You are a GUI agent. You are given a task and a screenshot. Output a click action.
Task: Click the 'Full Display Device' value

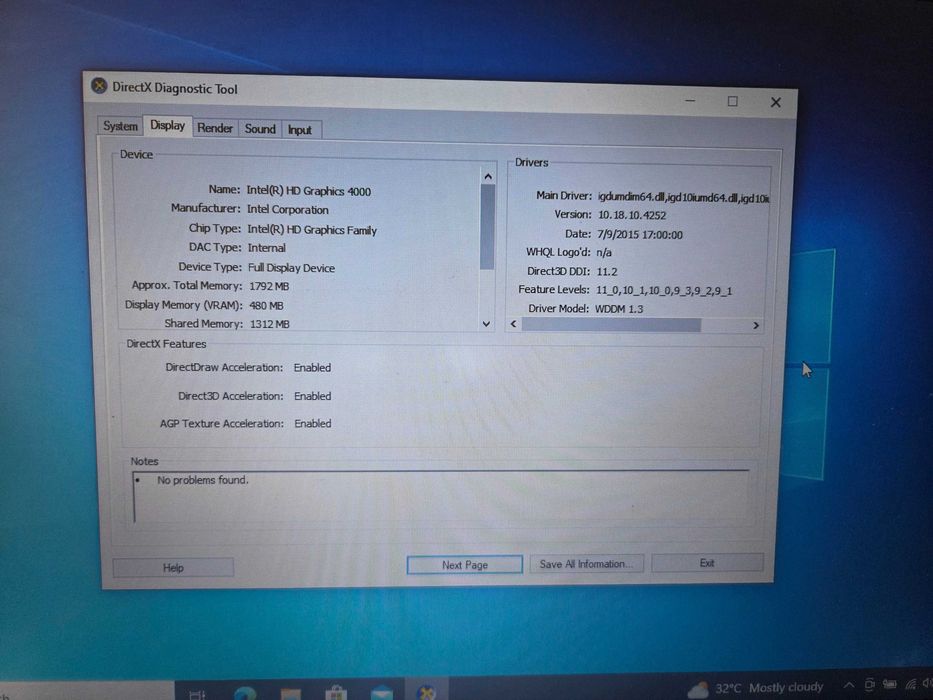292,268
